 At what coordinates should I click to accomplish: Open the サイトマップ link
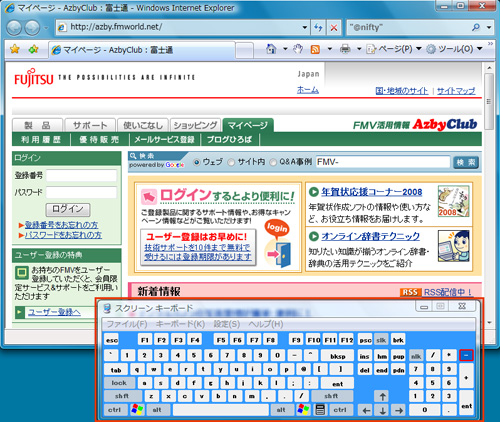point(456,91)
